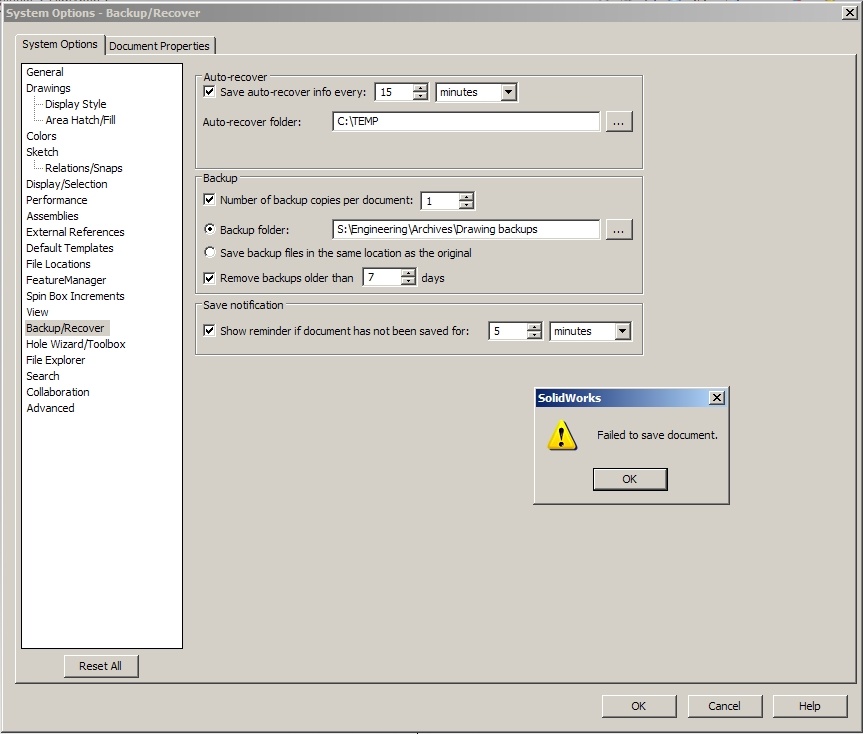Image resolution: width=863 pixels, height=734 pixels.
Task: Increase the remove backups days value
Action: click(x=408, y=273)
